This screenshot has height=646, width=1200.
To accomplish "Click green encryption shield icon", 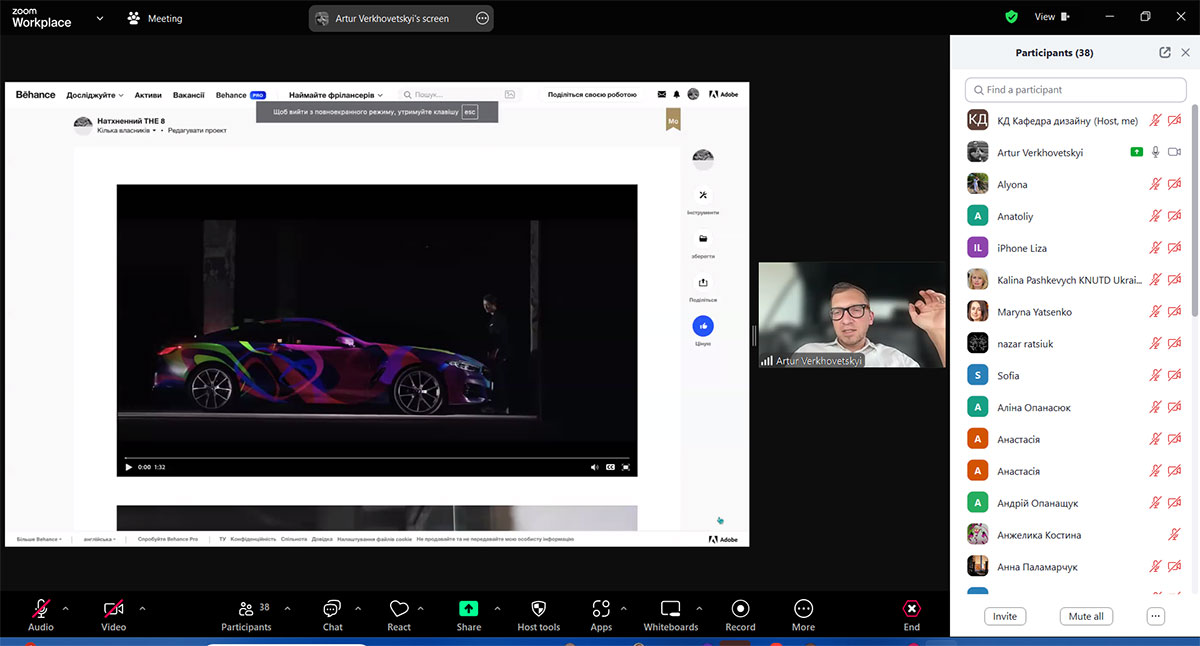I will point(1012,17).
